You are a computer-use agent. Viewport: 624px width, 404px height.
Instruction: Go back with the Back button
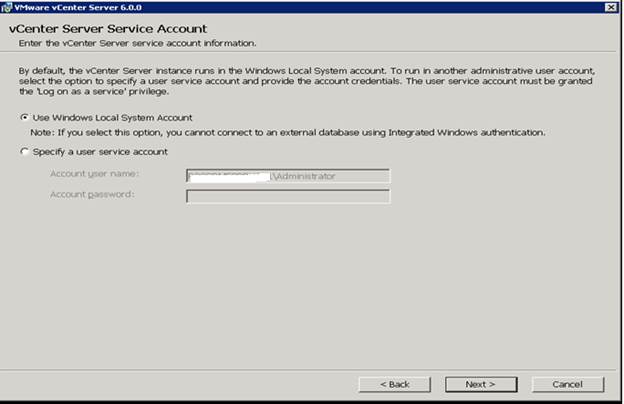tap(394, 384)
